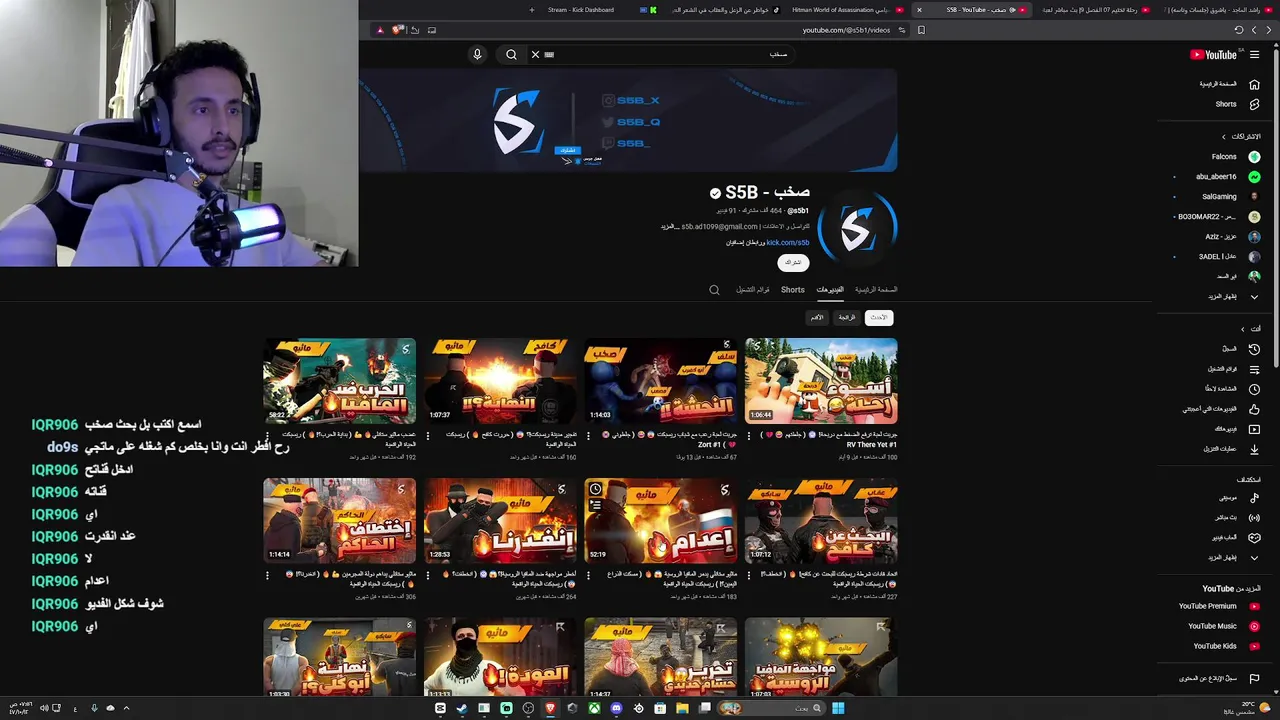Open a new browser tab
This screenshot has width=1280, height=720.
(531, 10)
